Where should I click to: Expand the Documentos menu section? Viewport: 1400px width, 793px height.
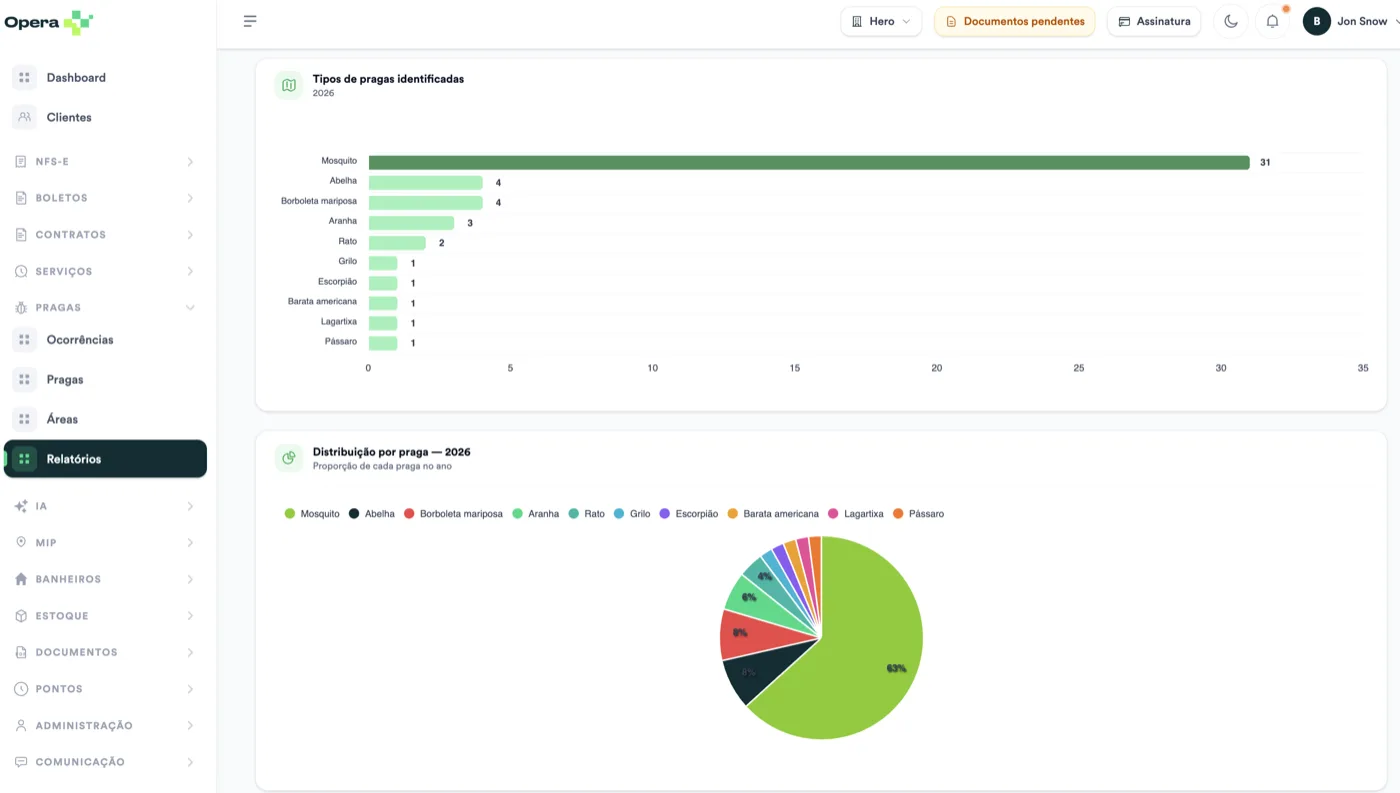pos(106,652)
